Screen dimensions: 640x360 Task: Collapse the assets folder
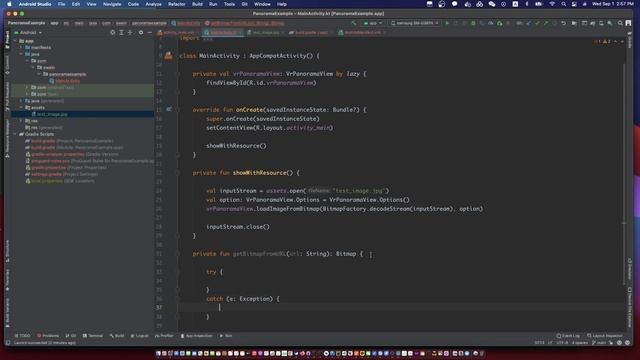[x=22, y=107]
